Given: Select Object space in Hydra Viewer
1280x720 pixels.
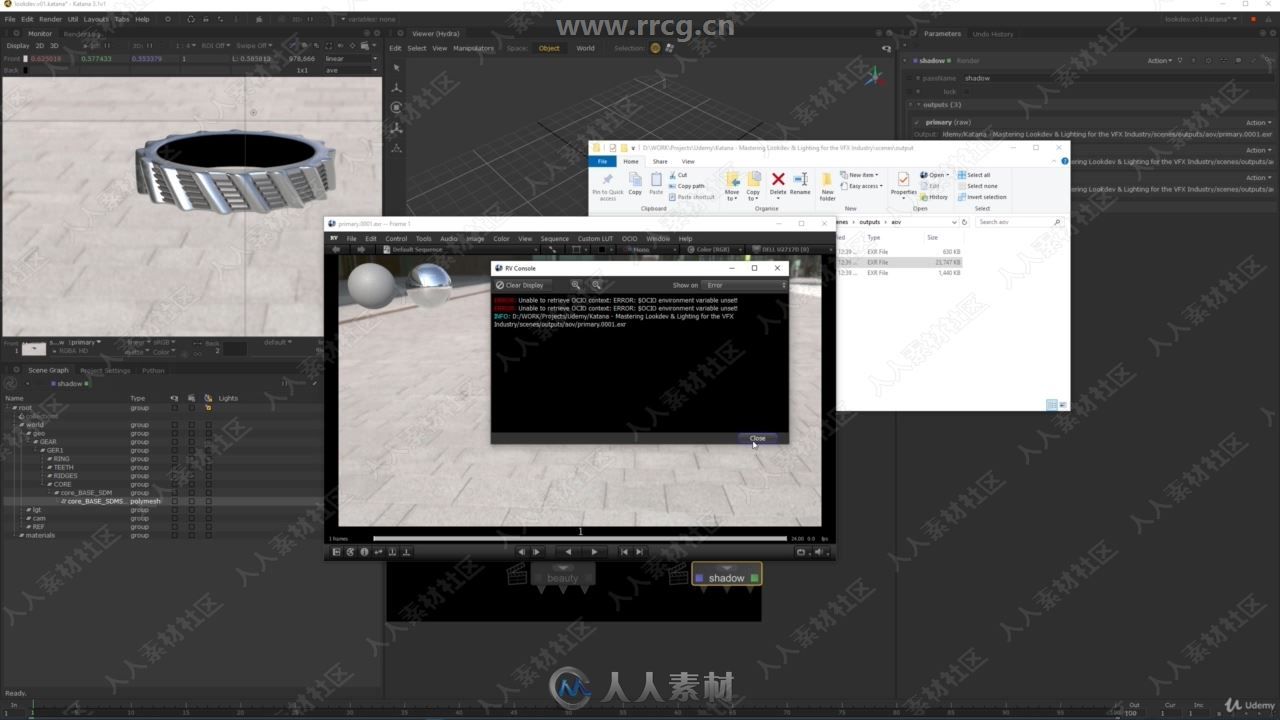Looking at the screenshot, I should (x=549, y=48).
